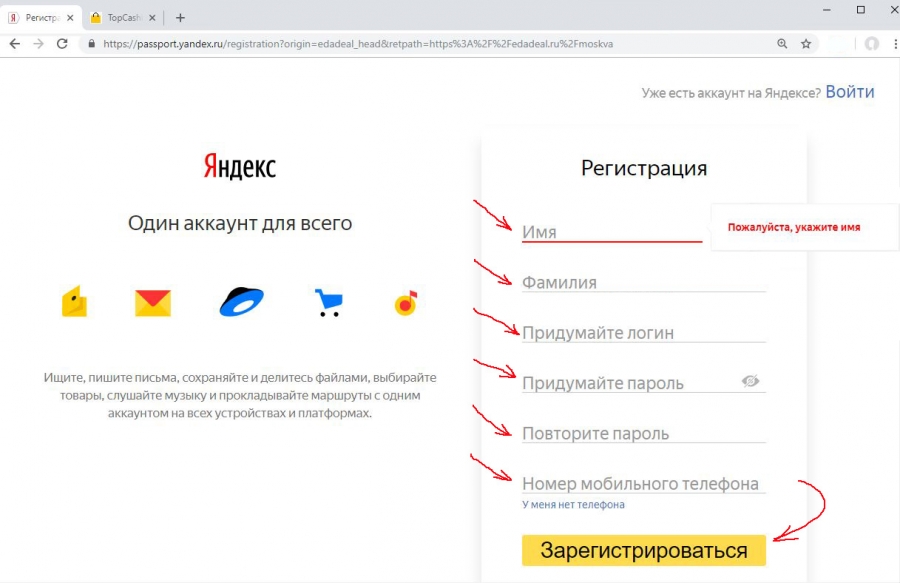Click the 'Пожалуйста, укажите имя' error message
The height and width of the screenshot is (583, 900).
(x=794, y=227)
